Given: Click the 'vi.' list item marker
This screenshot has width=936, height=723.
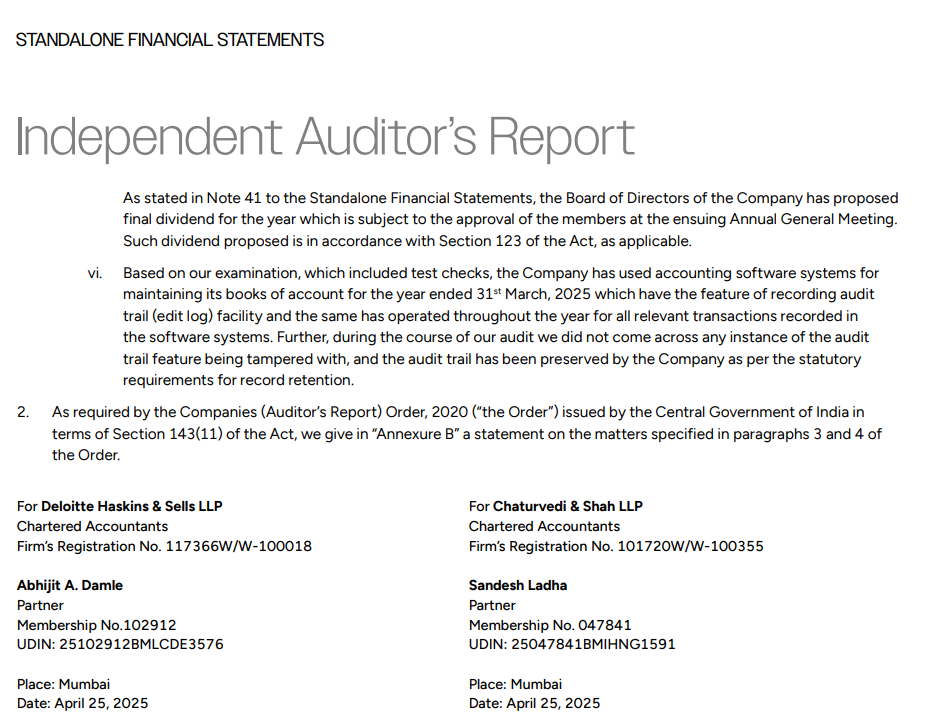Looking at the screenshot, I should 95,273.
